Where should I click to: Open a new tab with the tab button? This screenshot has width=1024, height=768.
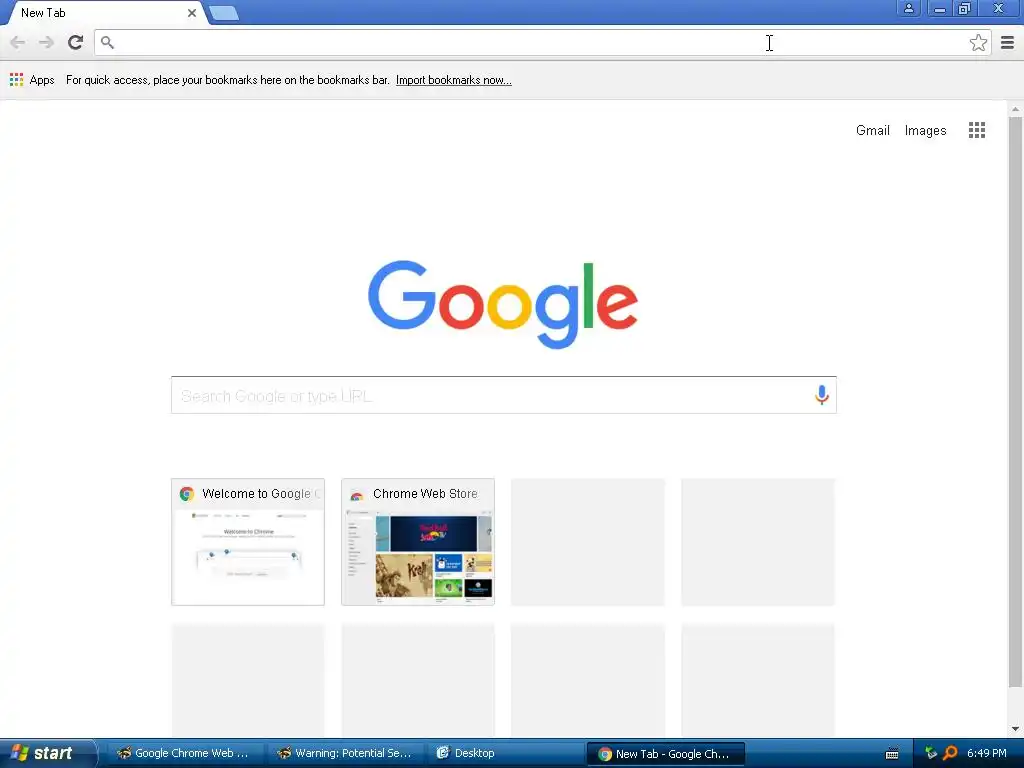pos(224,13)
